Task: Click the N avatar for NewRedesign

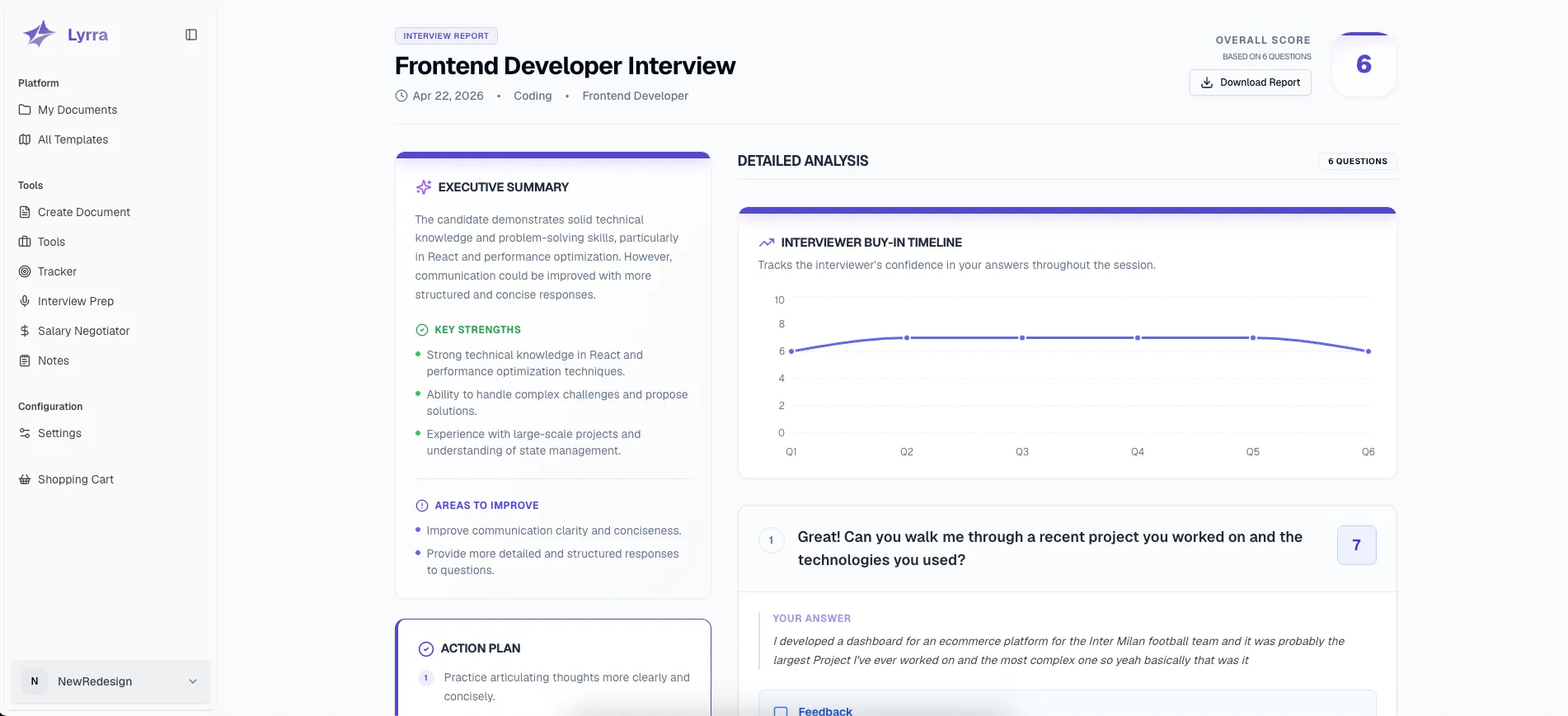Action: point(35,681)
